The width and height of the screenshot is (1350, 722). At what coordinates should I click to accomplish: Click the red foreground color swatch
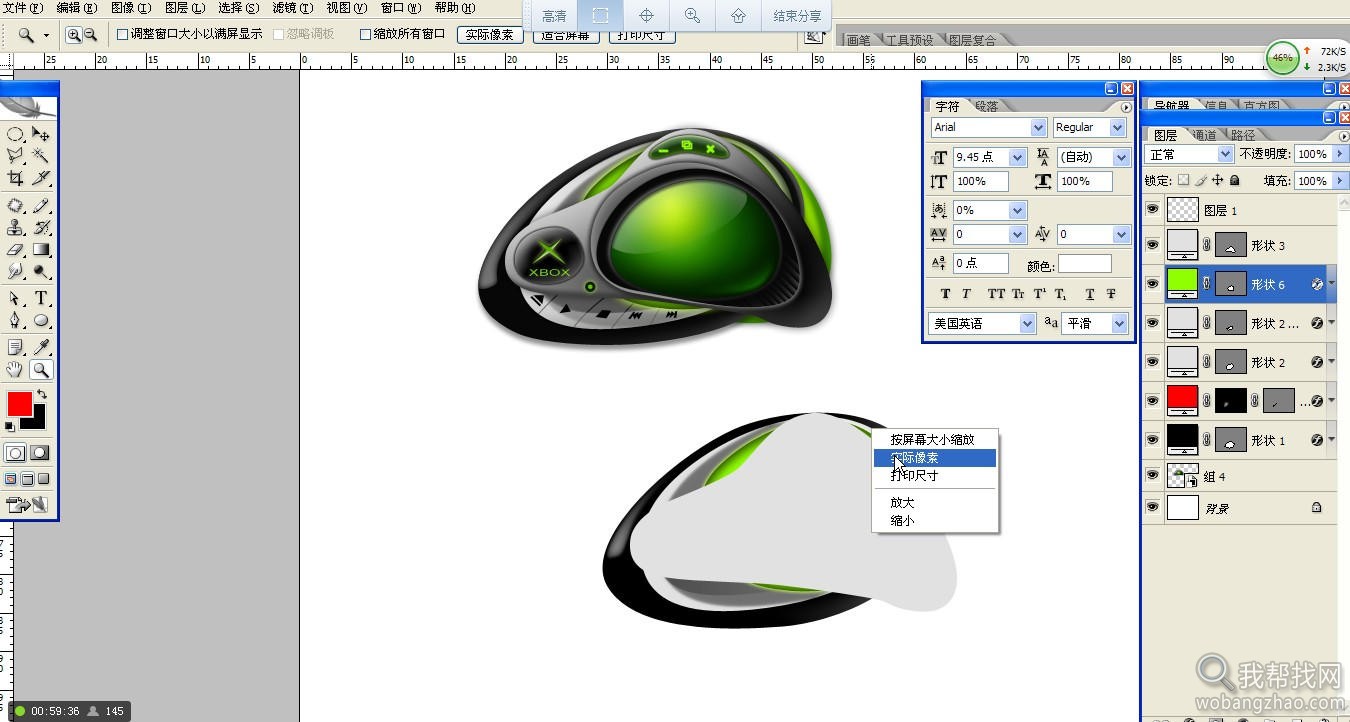click(19, 403)
